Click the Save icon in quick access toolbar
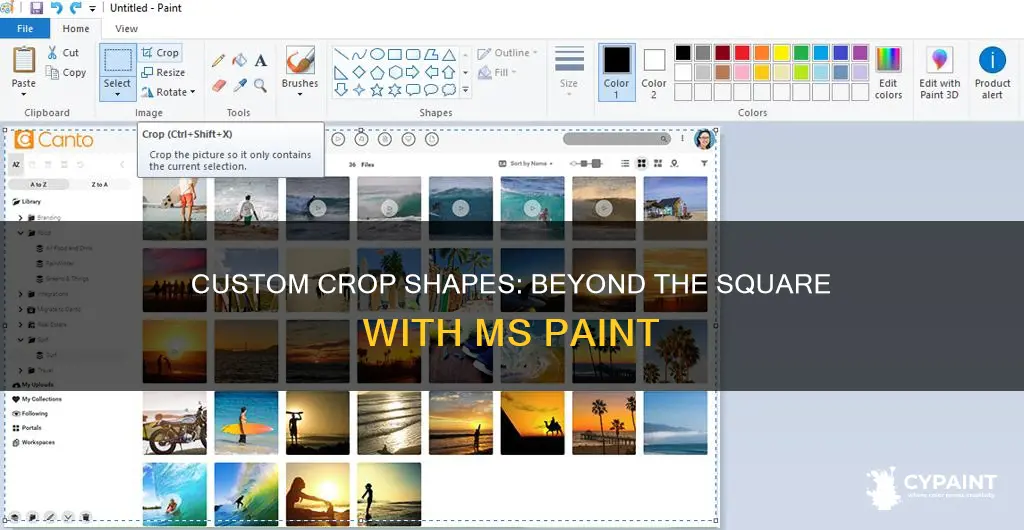This screenshot has height=530, width=1024. coord(37,8)
